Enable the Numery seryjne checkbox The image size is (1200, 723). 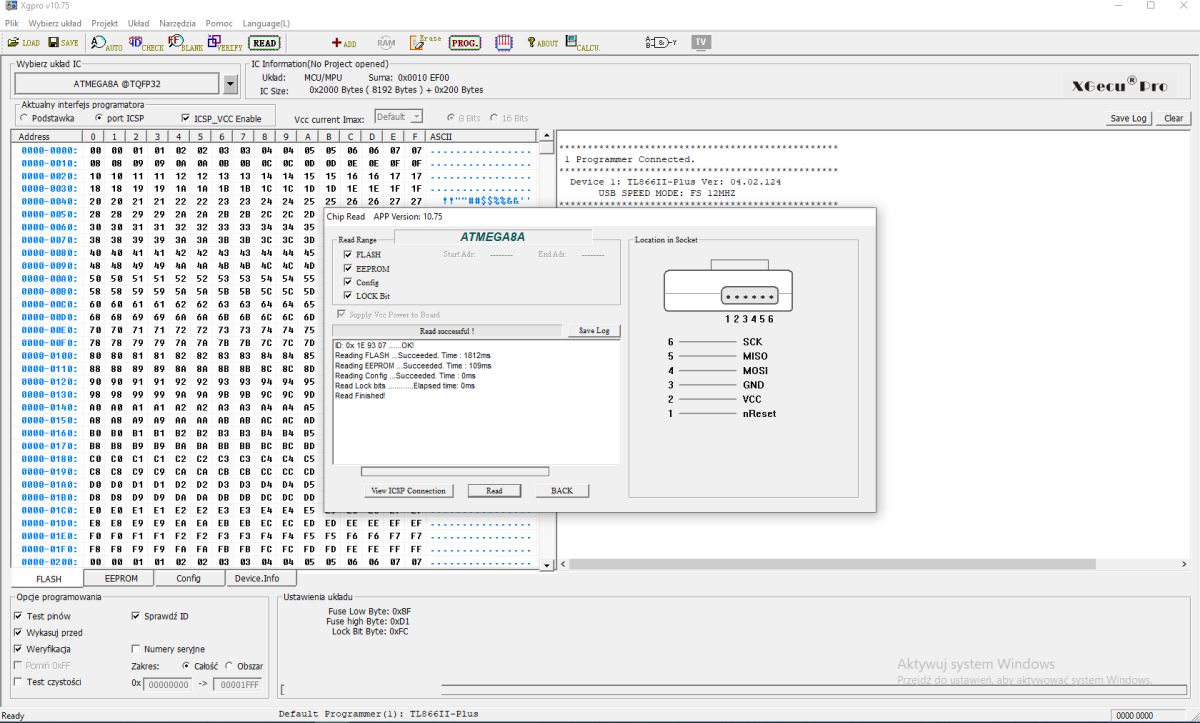coord(136,649)
